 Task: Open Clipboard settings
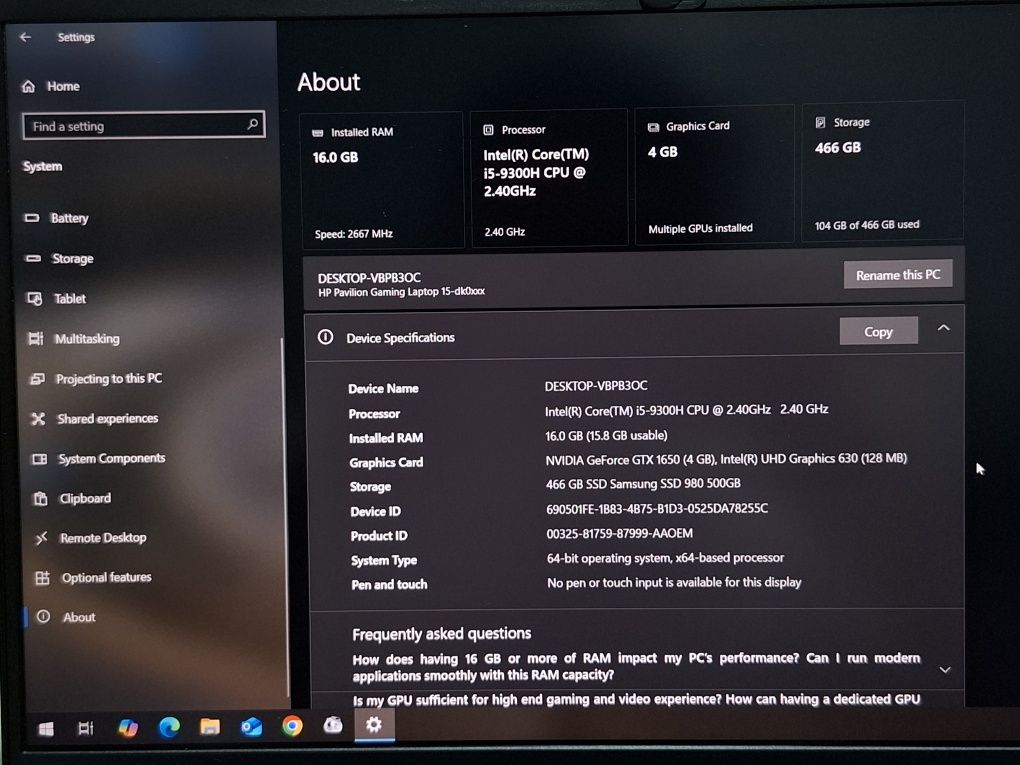(85, 498)
